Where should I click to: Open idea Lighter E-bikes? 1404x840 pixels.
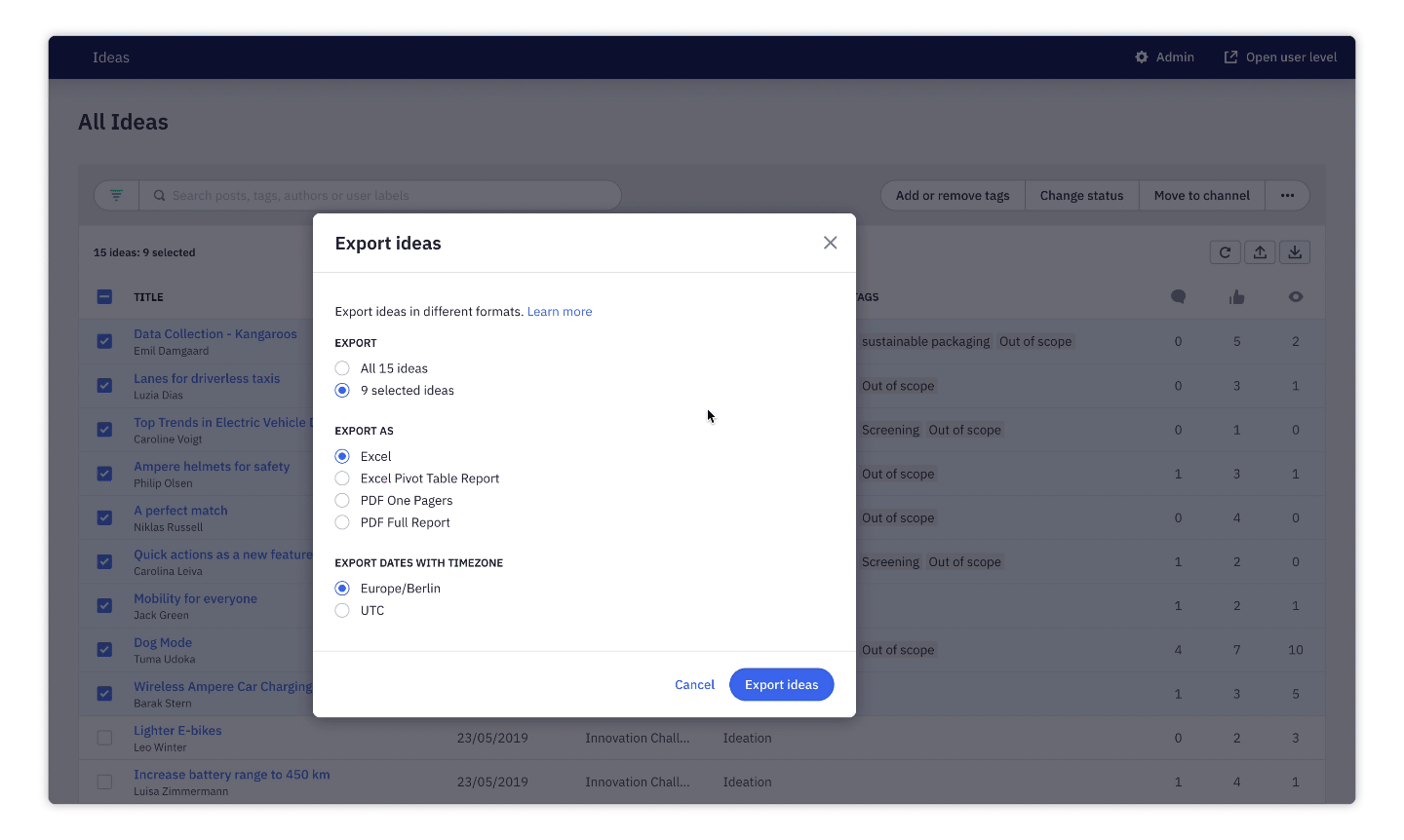coord(177,731)
